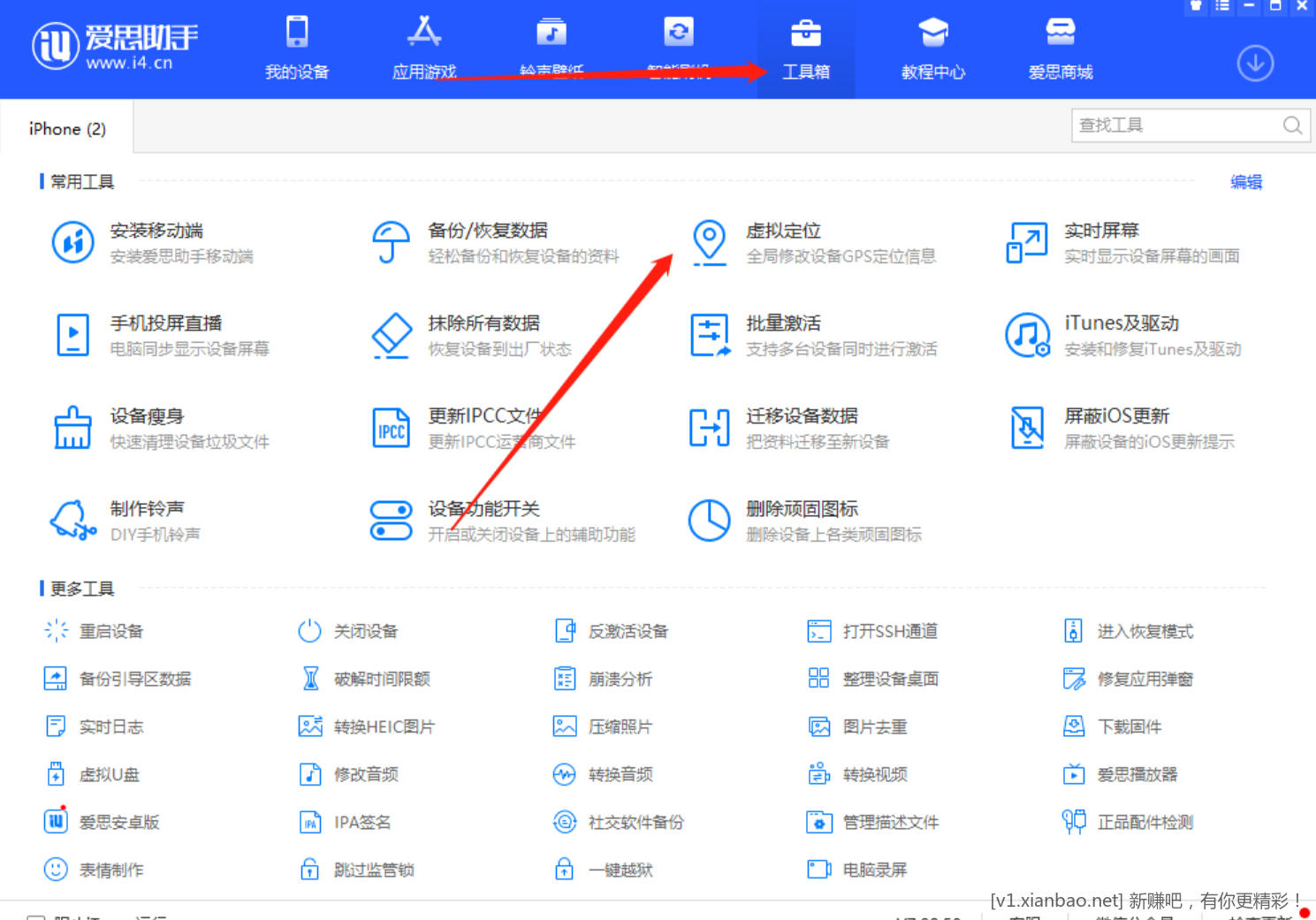The image size is (1316, 920).
Task: Click the search magnifier icon
Action: coord(1292,125)
